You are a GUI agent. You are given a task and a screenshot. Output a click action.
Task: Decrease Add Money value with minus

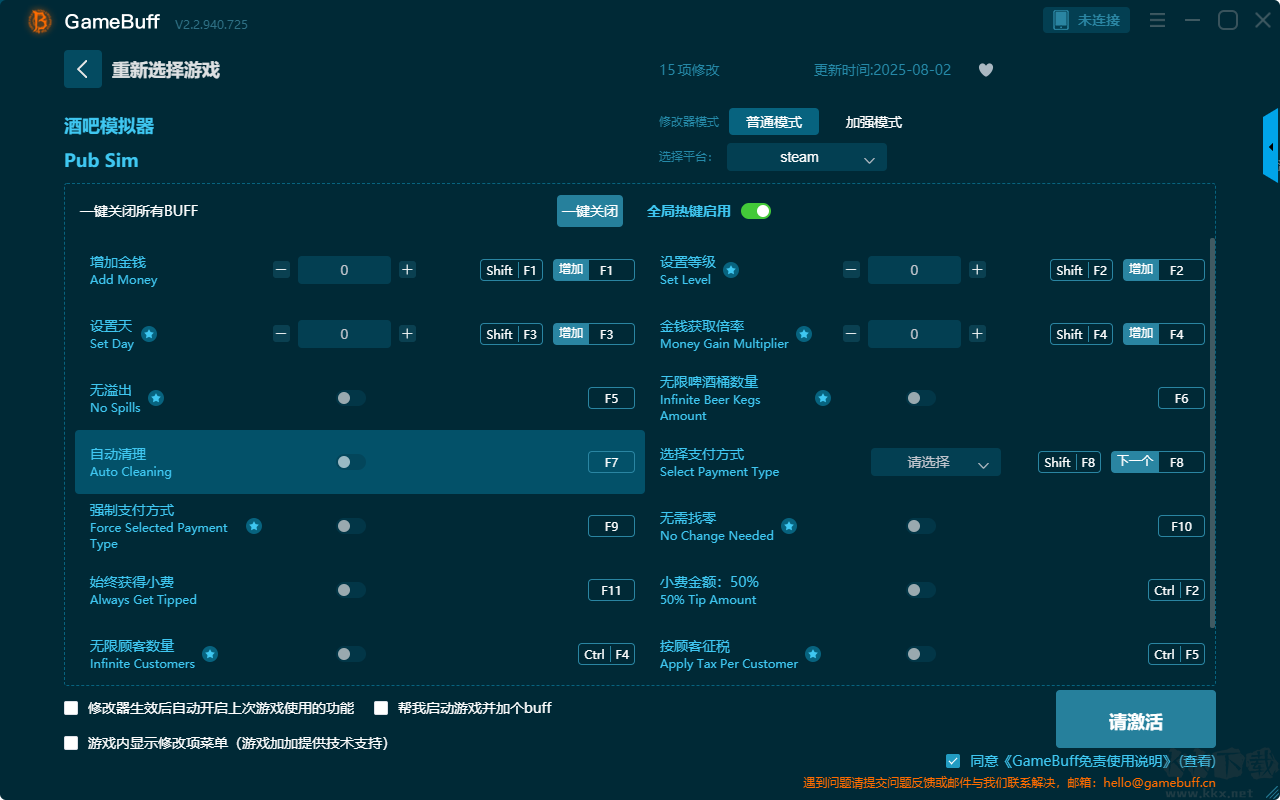click(x=282, y=270)
